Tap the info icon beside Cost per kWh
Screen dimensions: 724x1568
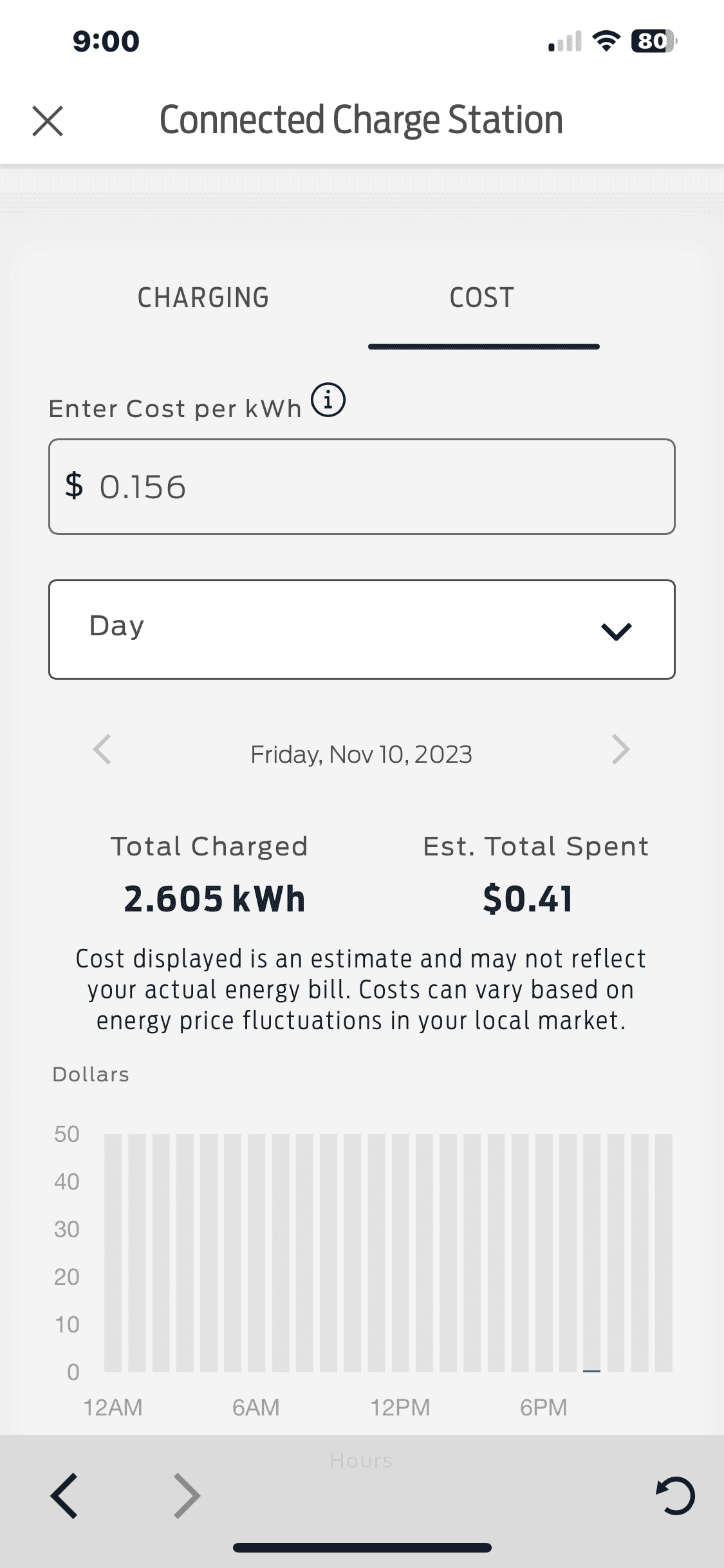328,400
